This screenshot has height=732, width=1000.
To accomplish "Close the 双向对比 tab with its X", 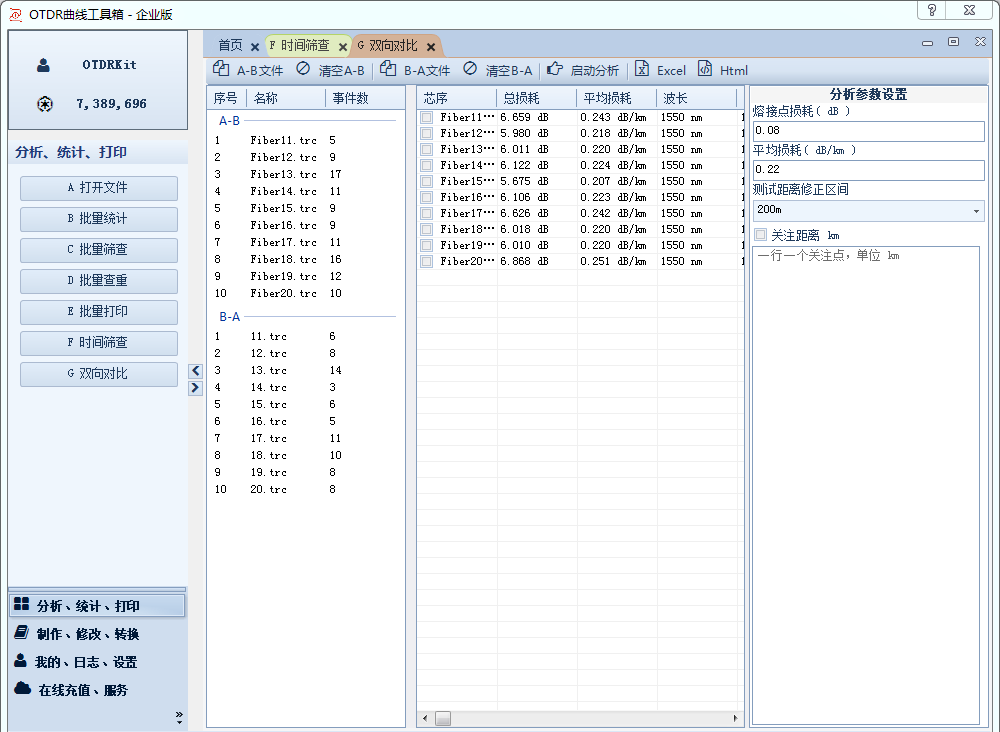I will tap(431, 47).
